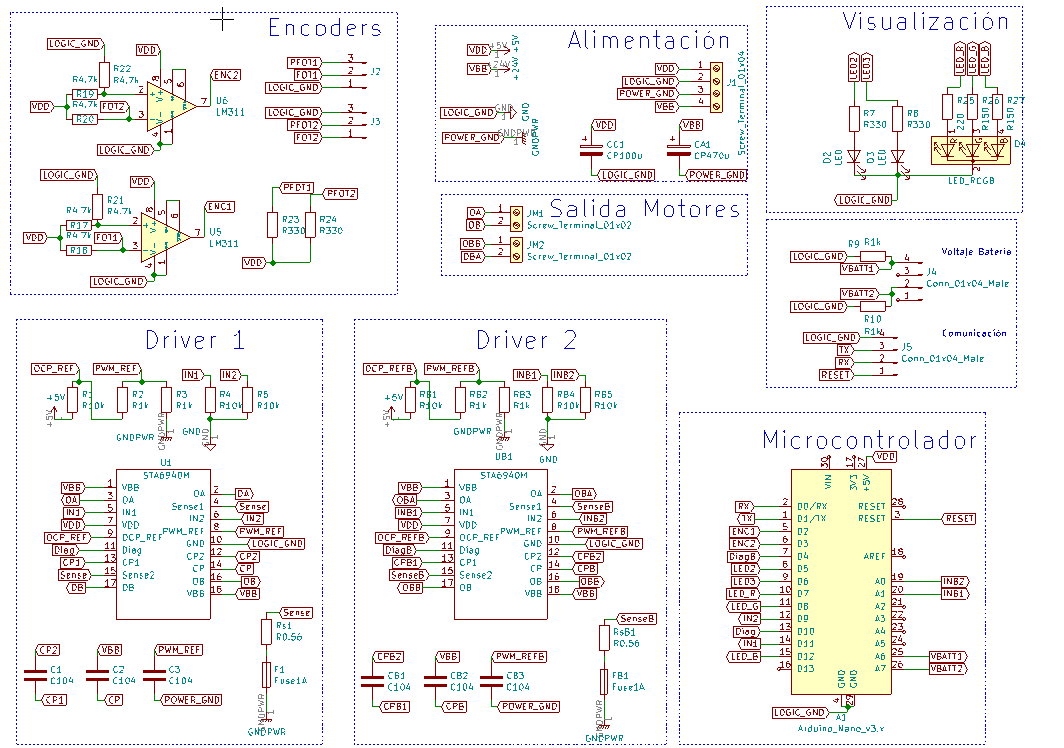The image size is (1064, 748).
Task: Click resistor R21 symbol in Encoders block
Action: point(97,206)
